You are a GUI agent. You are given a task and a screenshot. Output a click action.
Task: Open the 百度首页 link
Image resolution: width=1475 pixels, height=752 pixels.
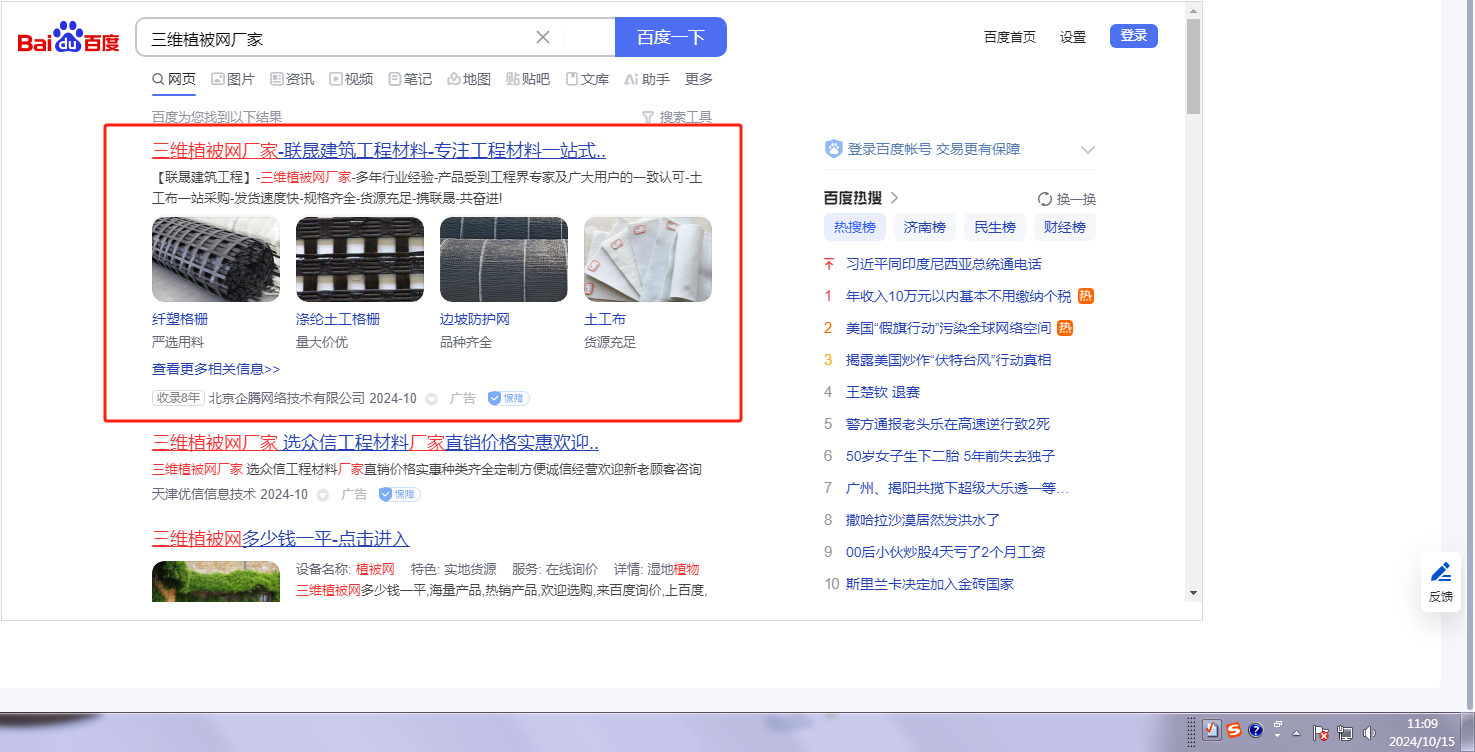tap(1010, 37)
